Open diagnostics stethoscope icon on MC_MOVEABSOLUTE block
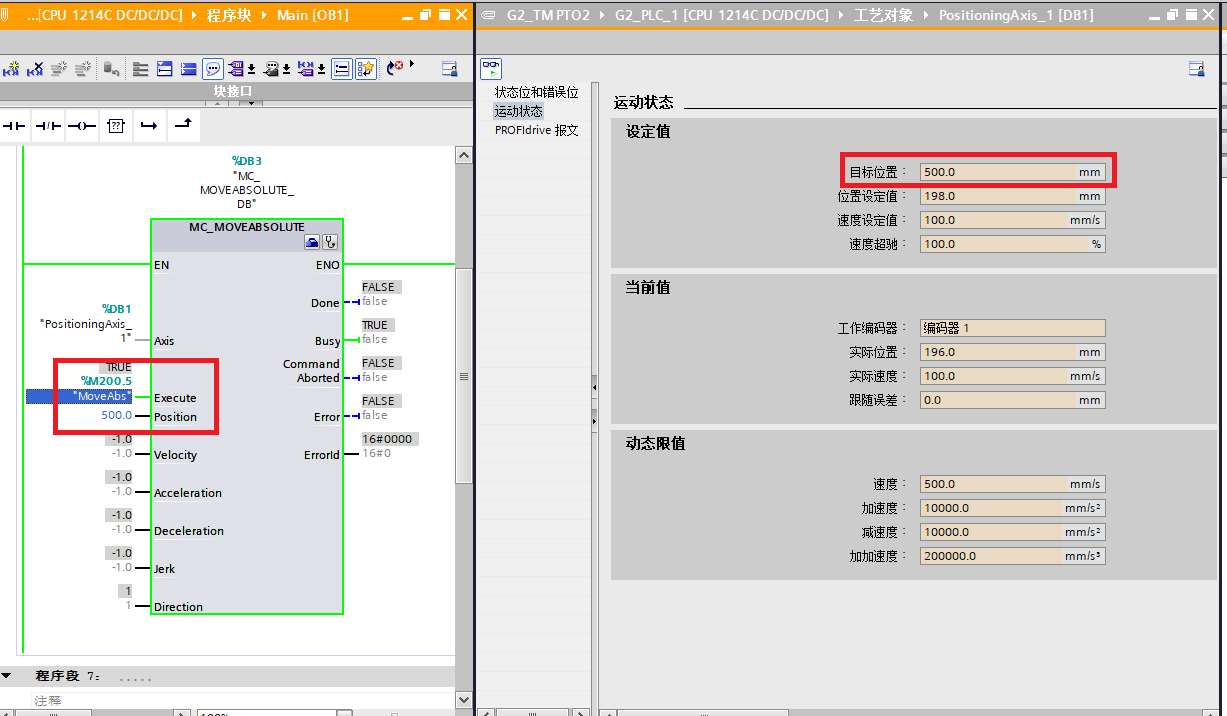Viewport: 1227px width, 716px height. click(329, 242)
